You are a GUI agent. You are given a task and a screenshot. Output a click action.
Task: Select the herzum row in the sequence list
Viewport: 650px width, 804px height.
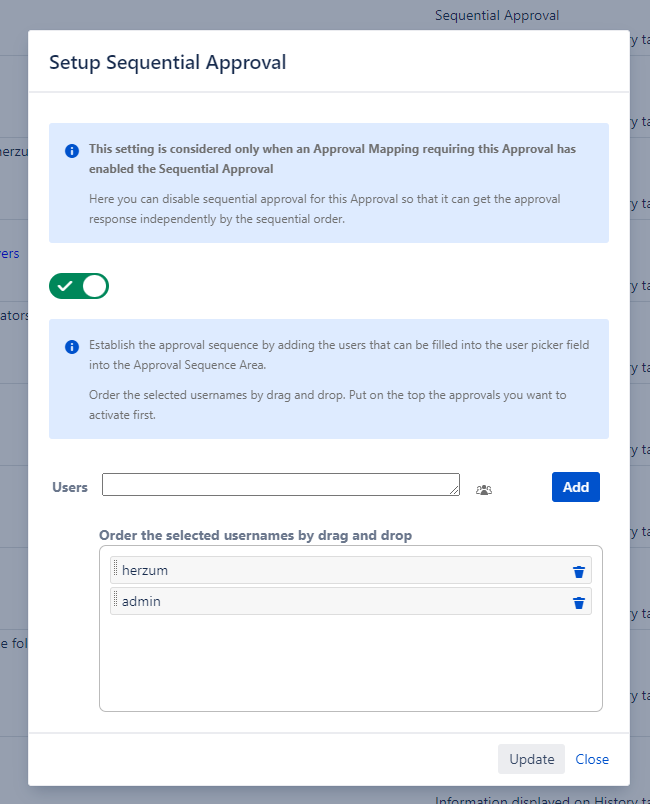[330, 571]
